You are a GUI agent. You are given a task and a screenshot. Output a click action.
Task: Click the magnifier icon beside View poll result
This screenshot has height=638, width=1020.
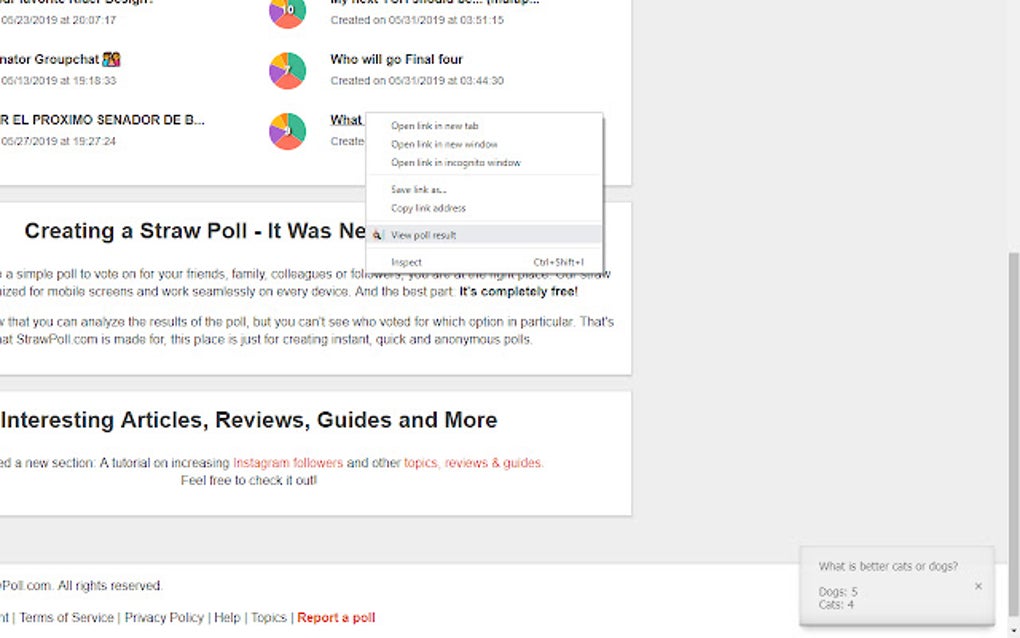(x=378, y=234)
